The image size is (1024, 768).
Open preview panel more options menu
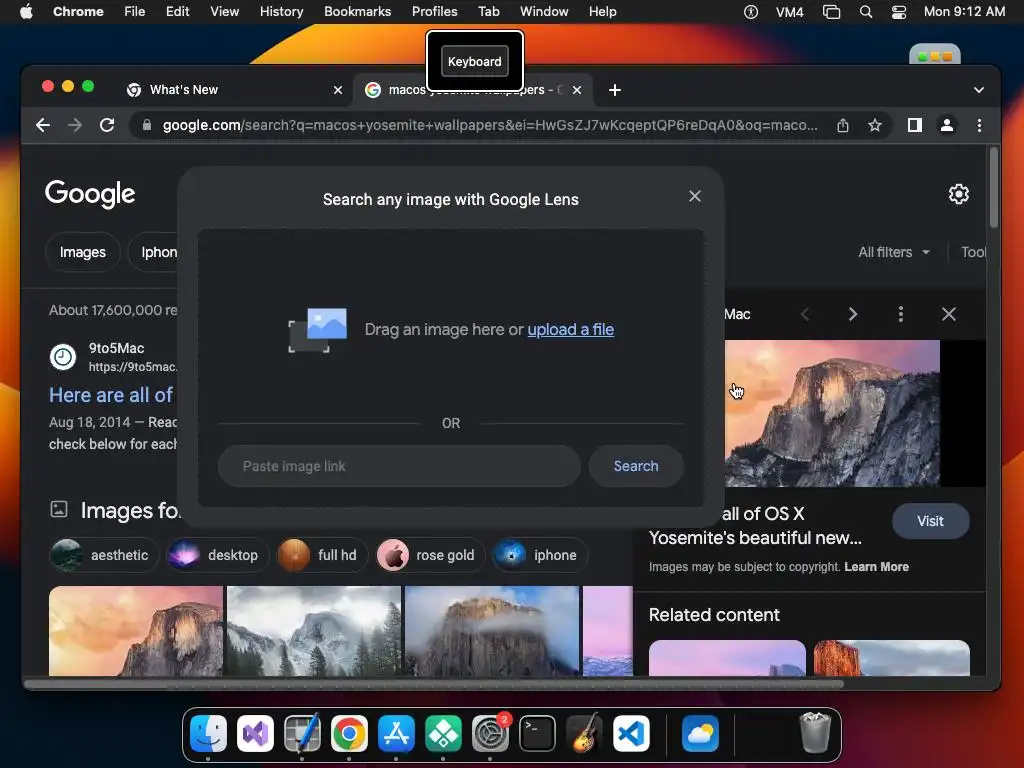coord(901,314)
